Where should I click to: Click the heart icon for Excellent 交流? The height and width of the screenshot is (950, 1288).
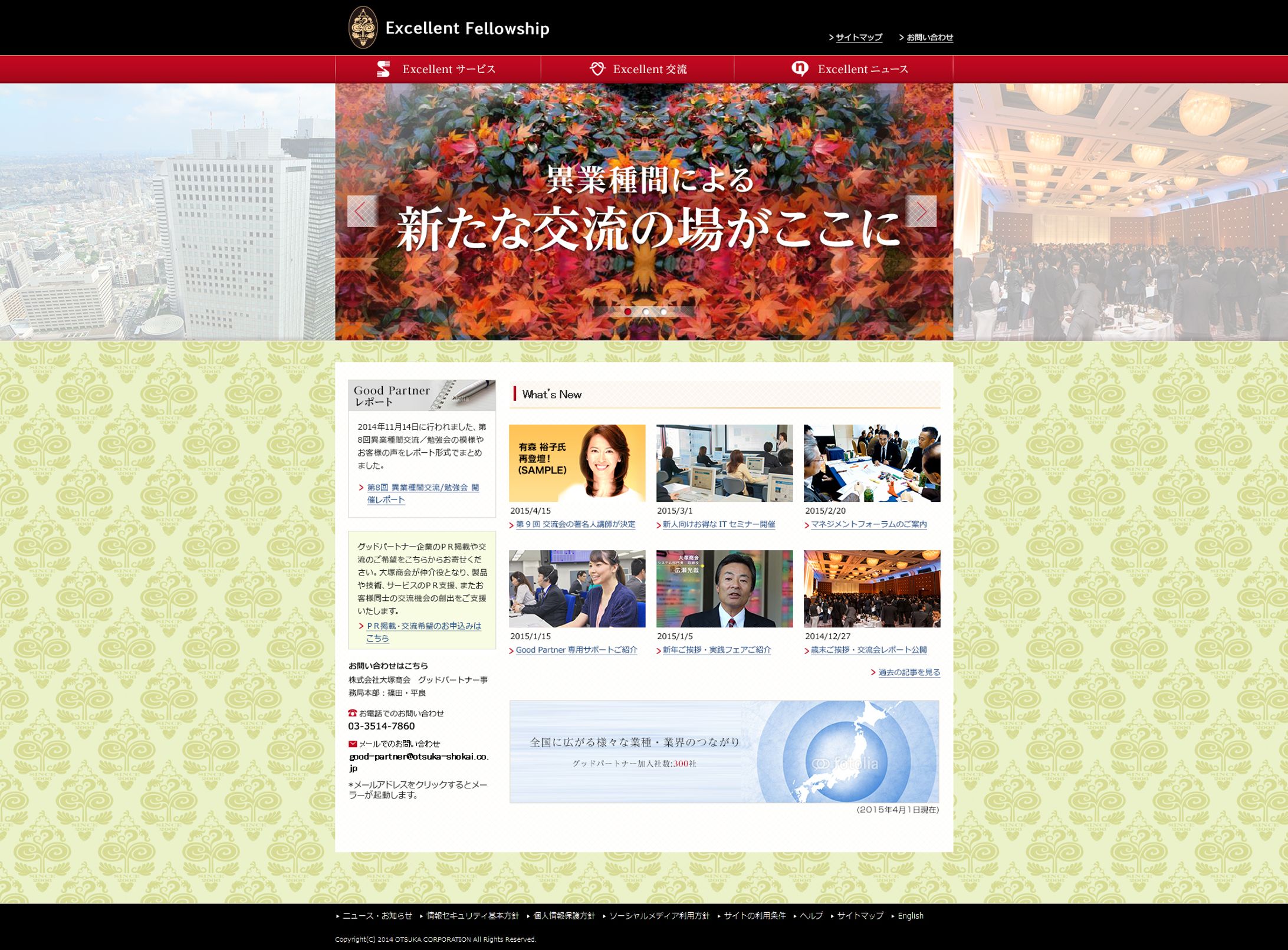(x=597, y=68)
